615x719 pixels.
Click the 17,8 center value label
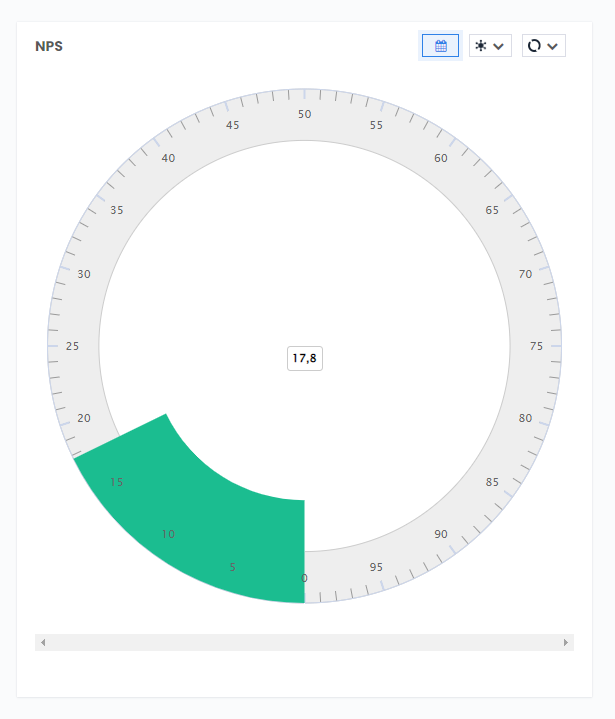pos(305,358)
